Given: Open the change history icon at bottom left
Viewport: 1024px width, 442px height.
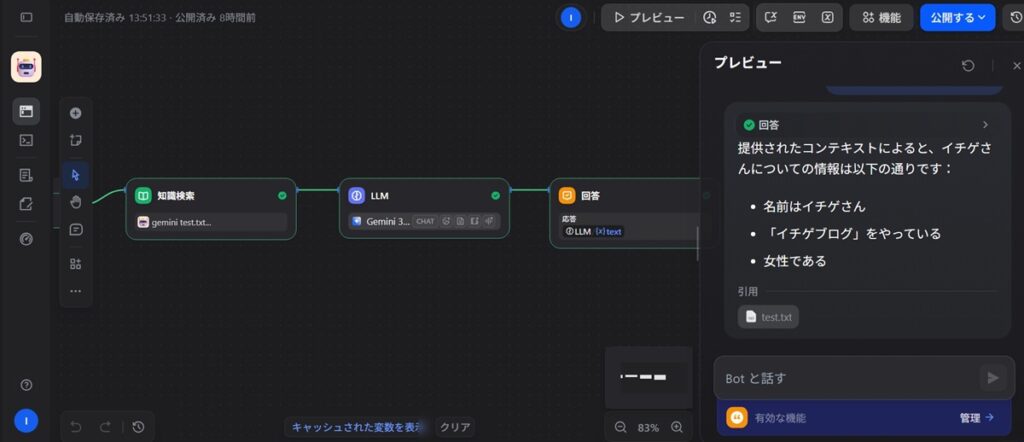Looking at the screenshot, I should (x=138, y=428).
